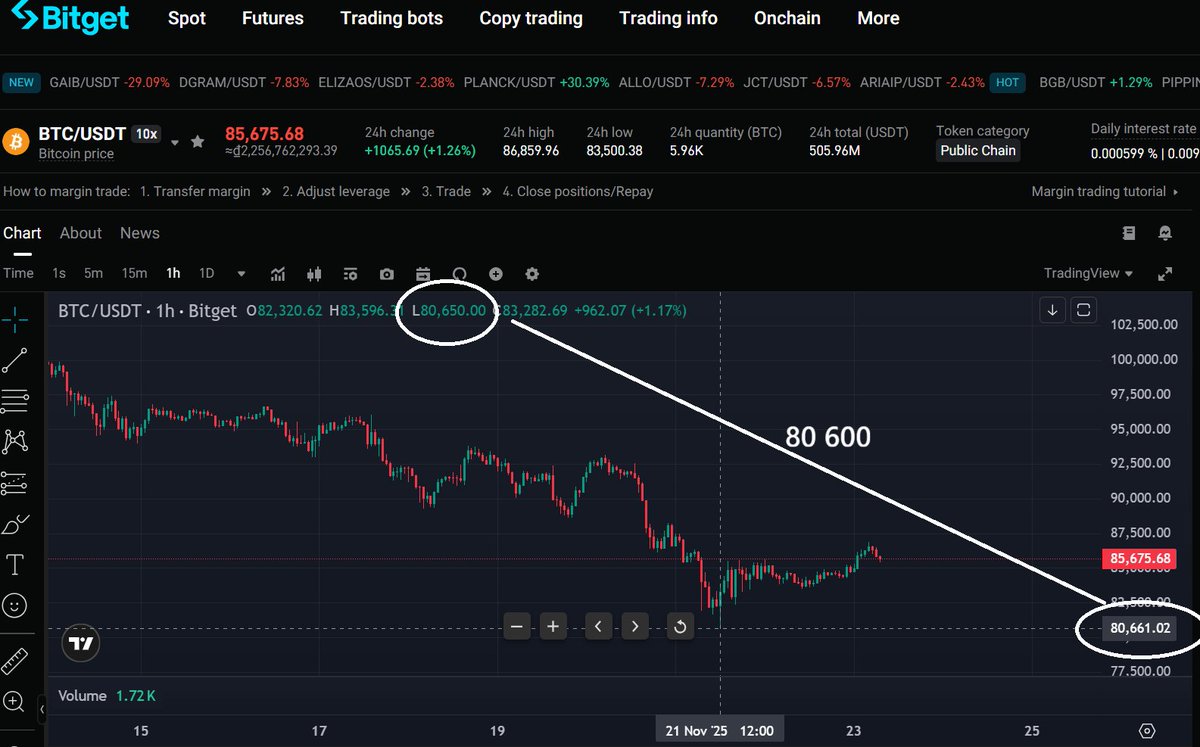The width and height of the screenshot is (1200, 747).
Task: Change the candlestick chart style
Action: point(314,274)
